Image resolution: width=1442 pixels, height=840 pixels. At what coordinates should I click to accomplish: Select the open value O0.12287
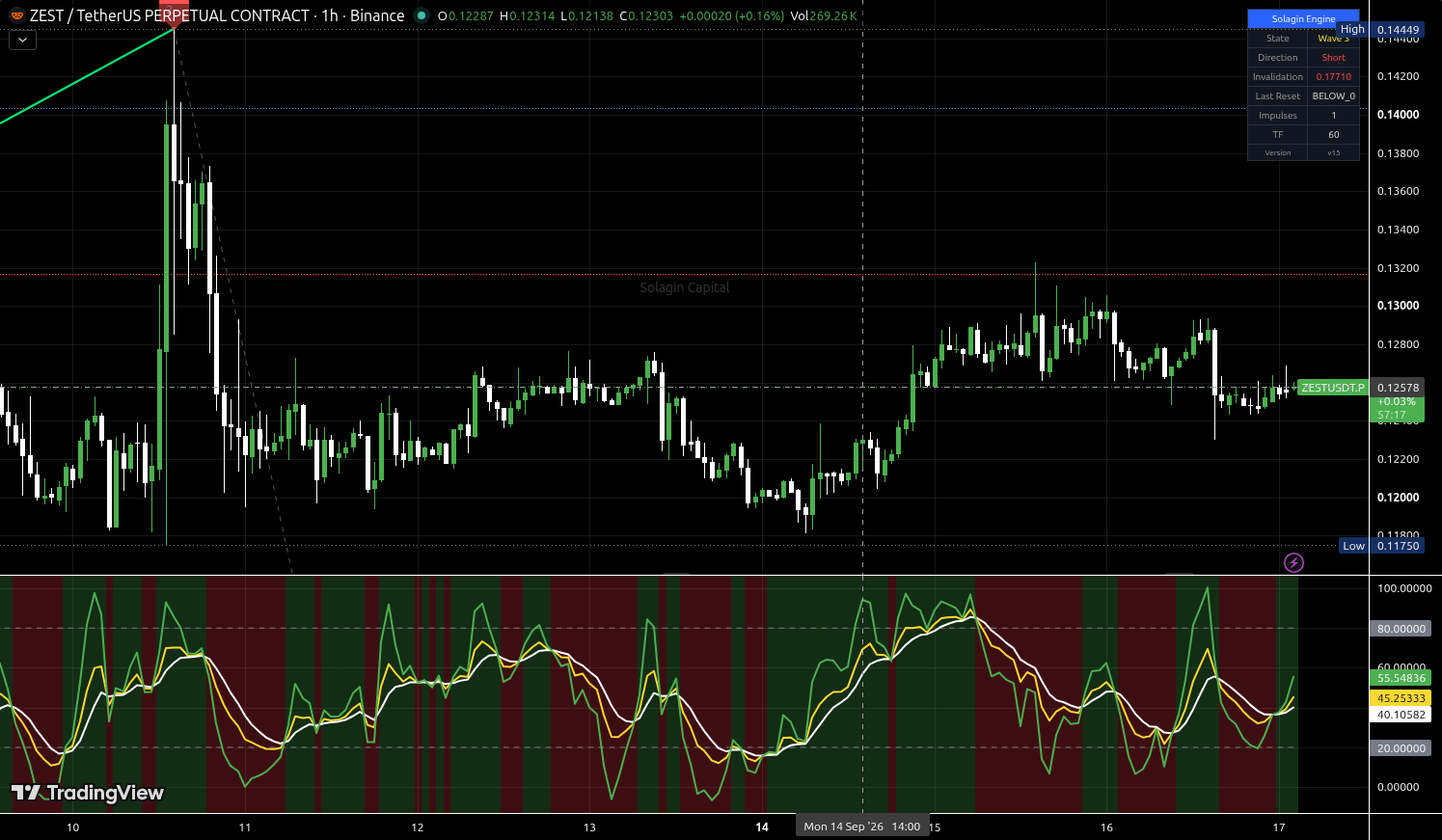pos(465,15)
